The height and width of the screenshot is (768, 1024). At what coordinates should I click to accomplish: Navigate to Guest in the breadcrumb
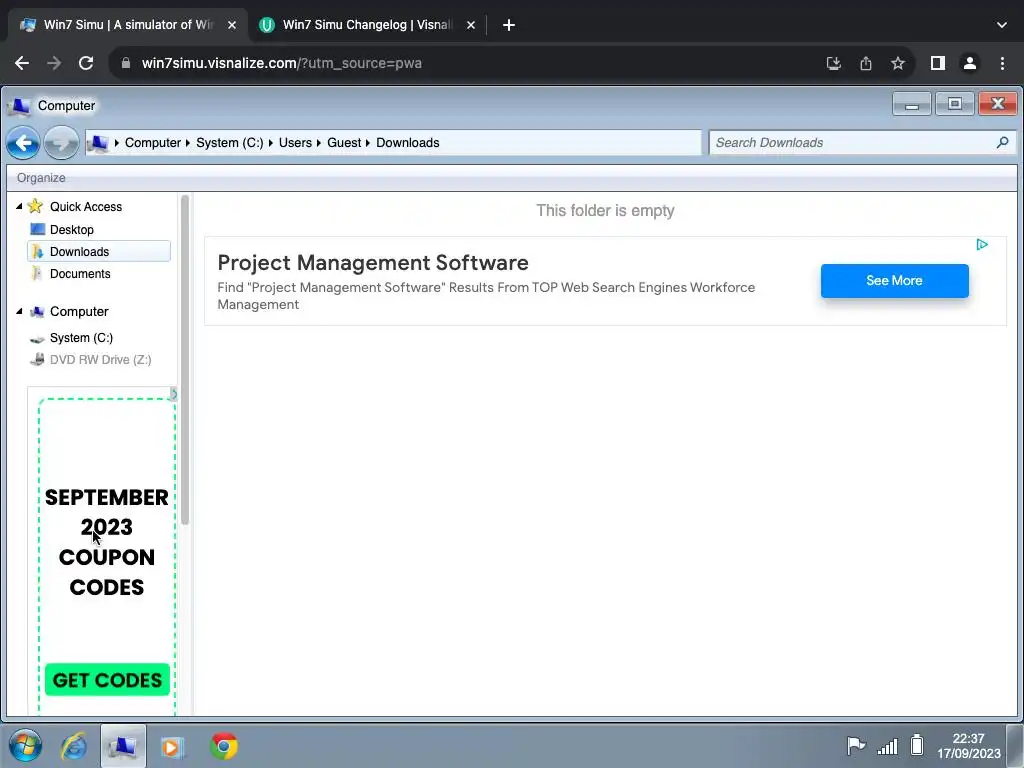[x=344, y=142]
